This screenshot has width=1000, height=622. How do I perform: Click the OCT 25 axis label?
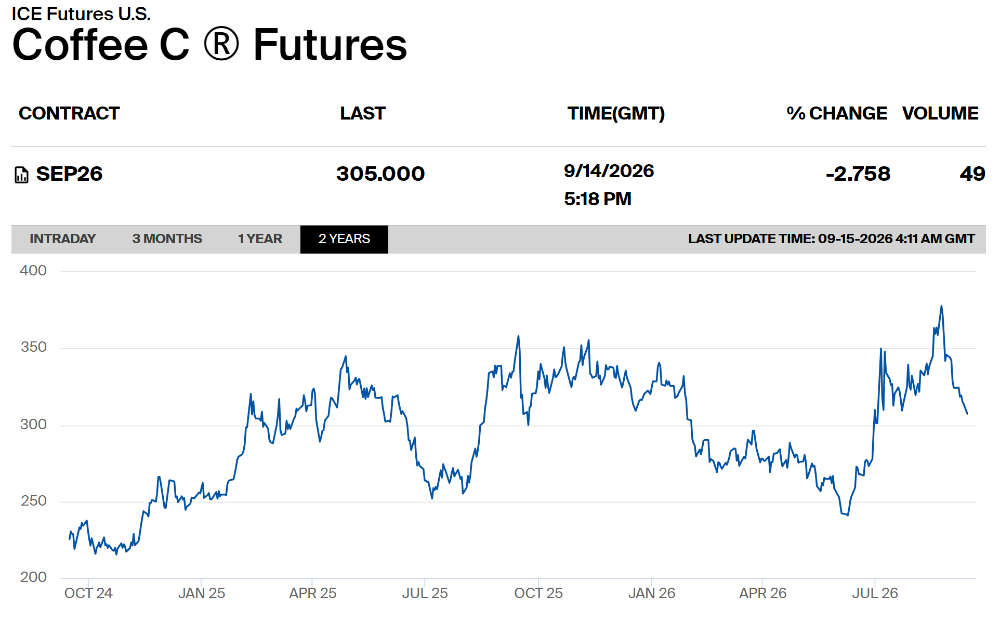pos(538,593)
